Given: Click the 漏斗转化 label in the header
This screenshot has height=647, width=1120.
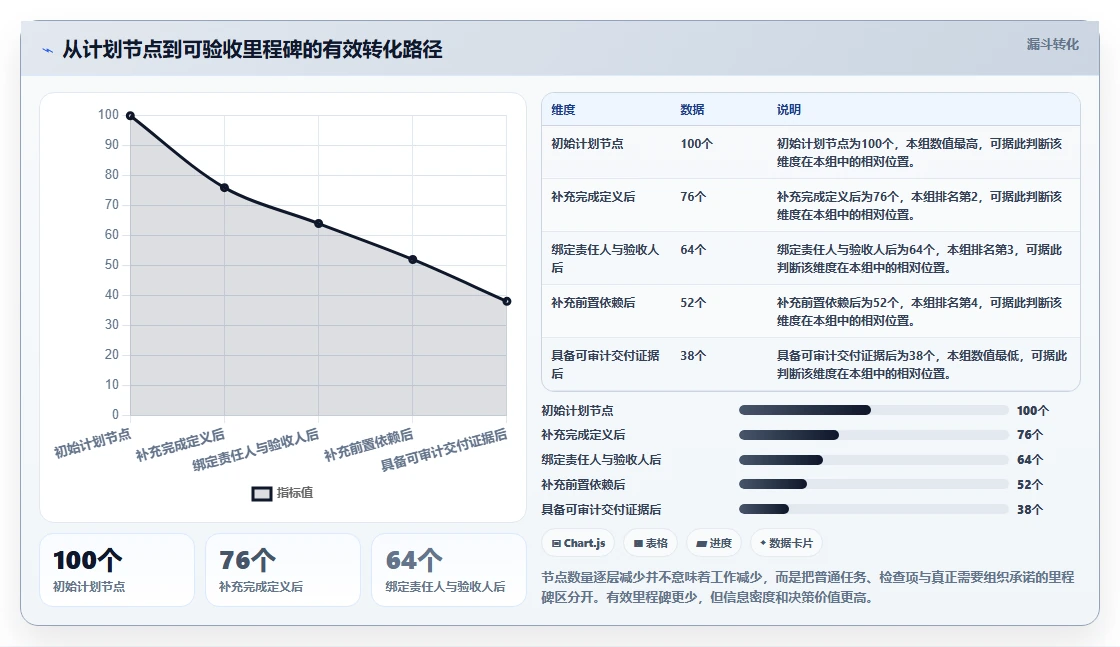Looking at the screenshot, I should tap(1052, 44).
